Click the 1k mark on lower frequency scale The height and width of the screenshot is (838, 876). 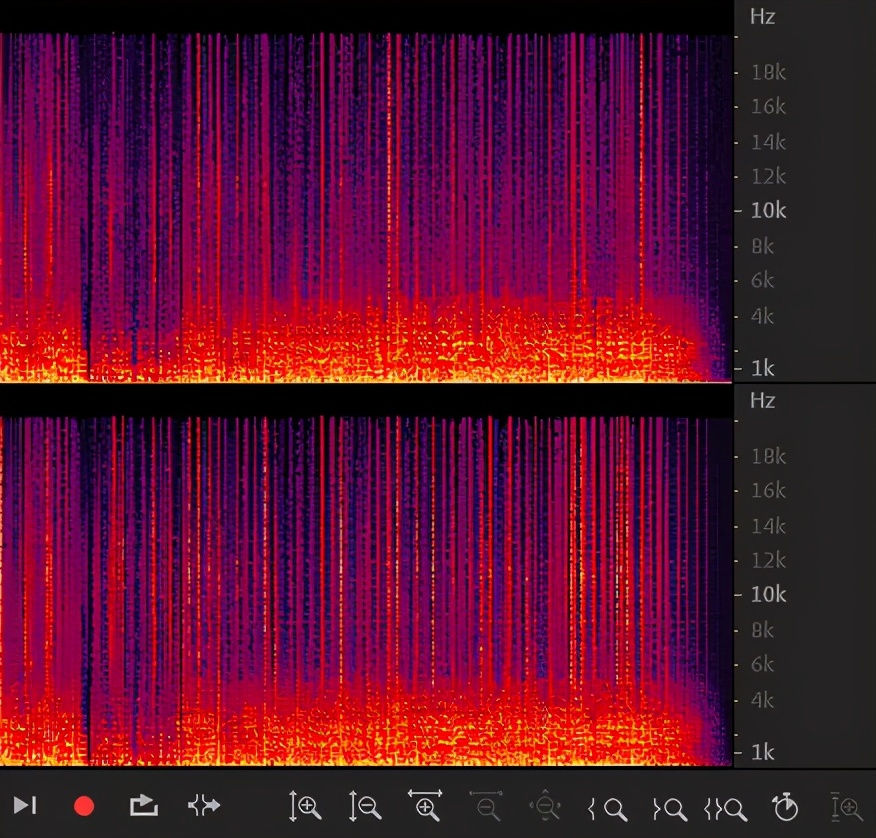click(764, 752)
